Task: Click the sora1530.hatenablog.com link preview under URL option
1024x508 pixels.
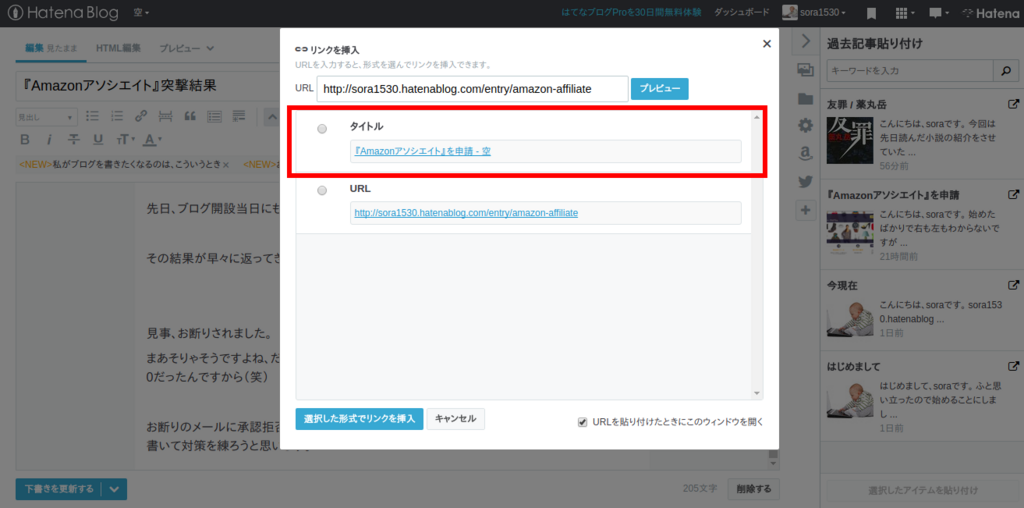Action: pos(466,213)
